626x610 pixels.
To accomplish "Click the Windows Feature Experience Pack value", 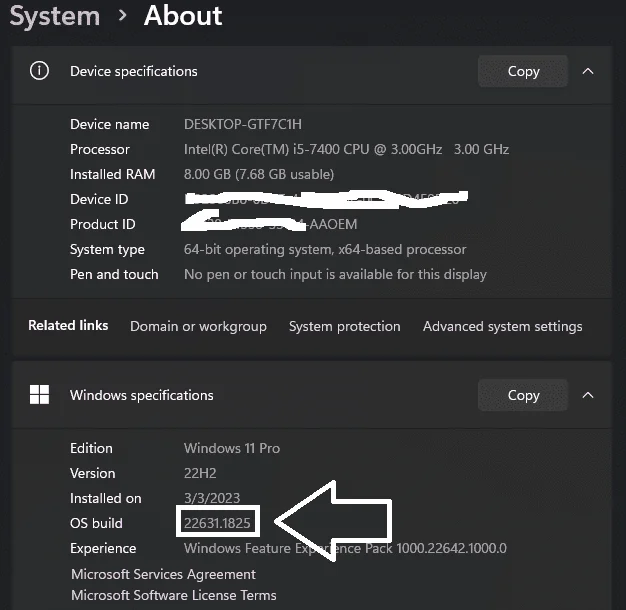I will [x=345, y=548].
